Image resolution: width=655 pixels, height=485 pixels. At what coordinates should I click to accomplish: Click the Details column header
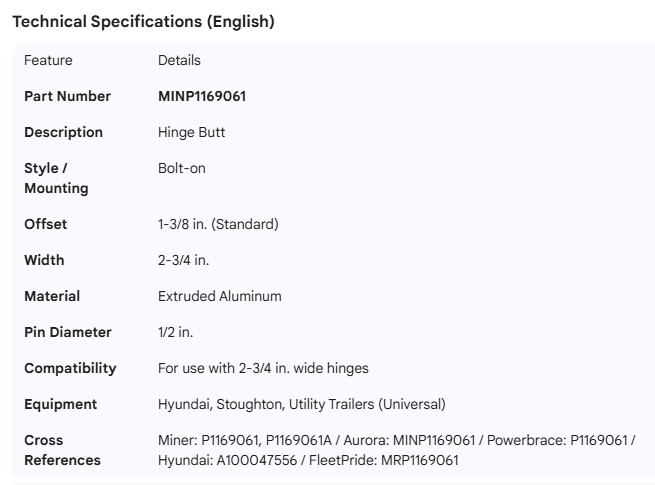point(179,60)
